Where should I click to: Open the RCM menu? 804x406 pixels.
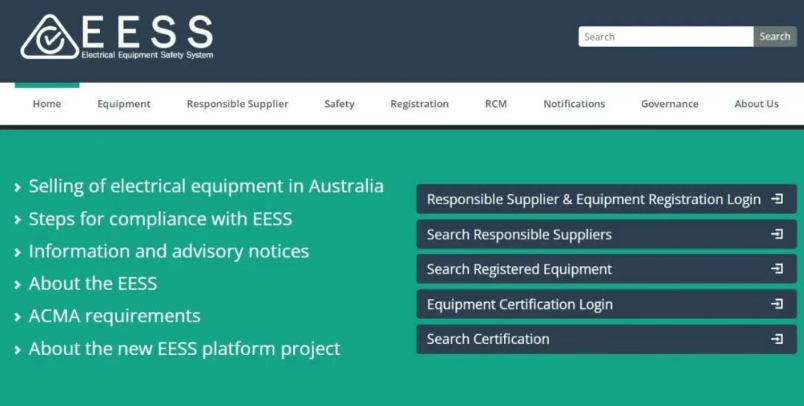[x=496, y=104]
